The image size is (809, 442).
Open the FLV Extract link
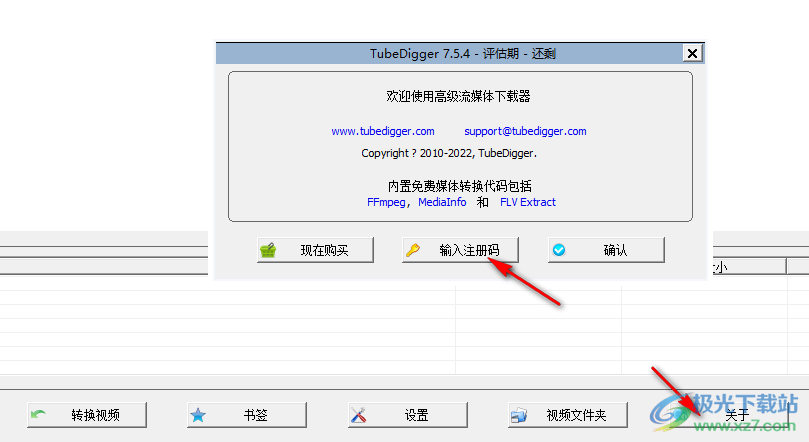[528, 202]
